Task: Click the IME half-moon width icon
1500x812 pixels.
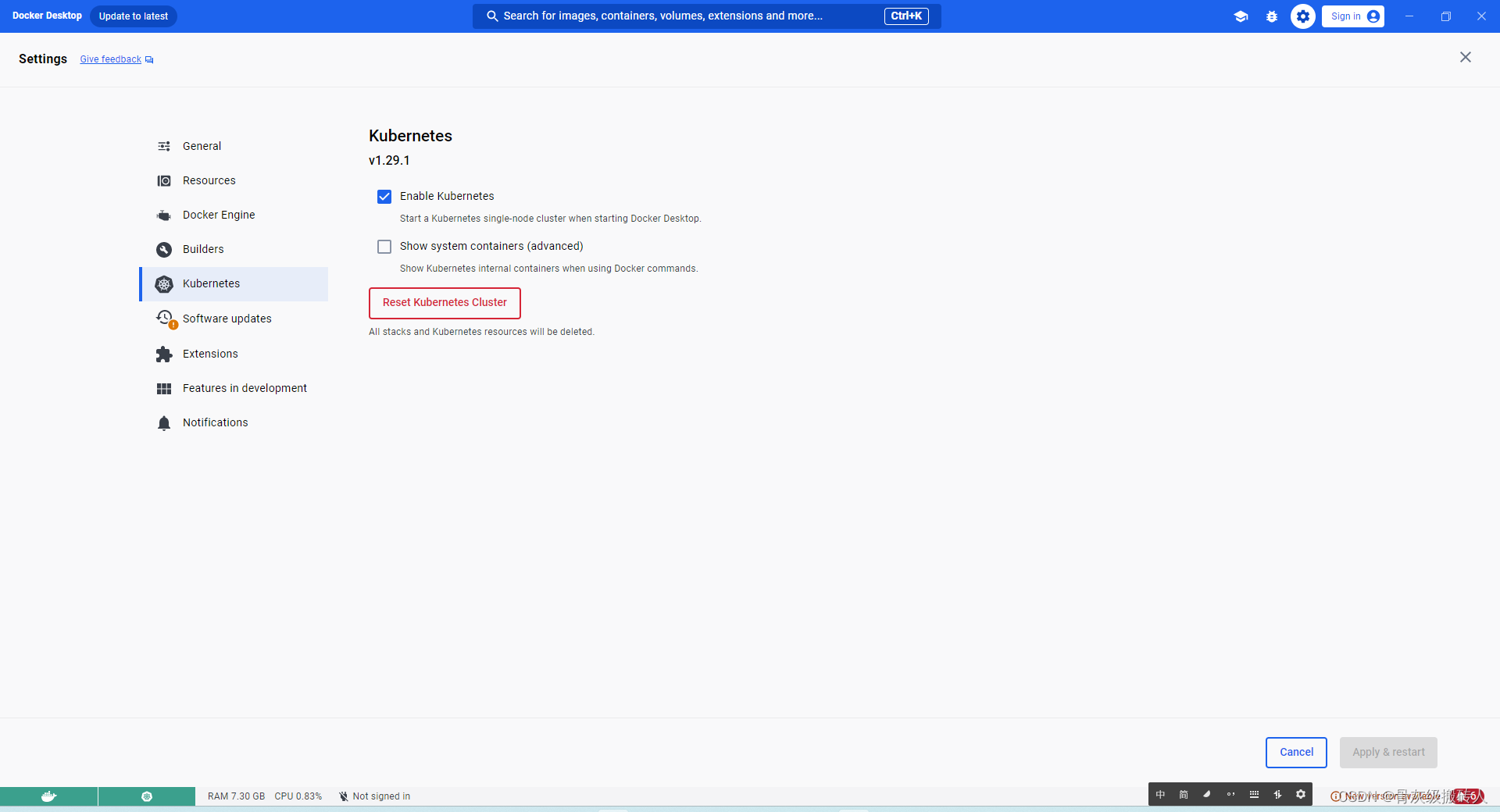Action: click(x=1207, y=794)
